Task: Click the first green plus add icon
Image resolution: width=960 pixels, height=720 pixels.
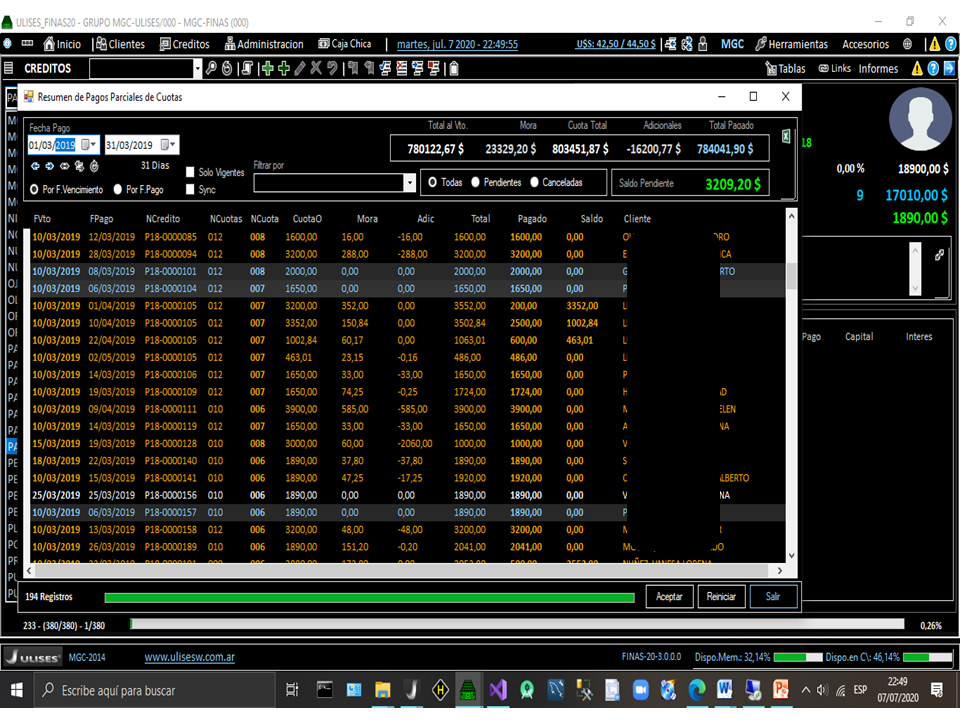Action: coord(267,69)
